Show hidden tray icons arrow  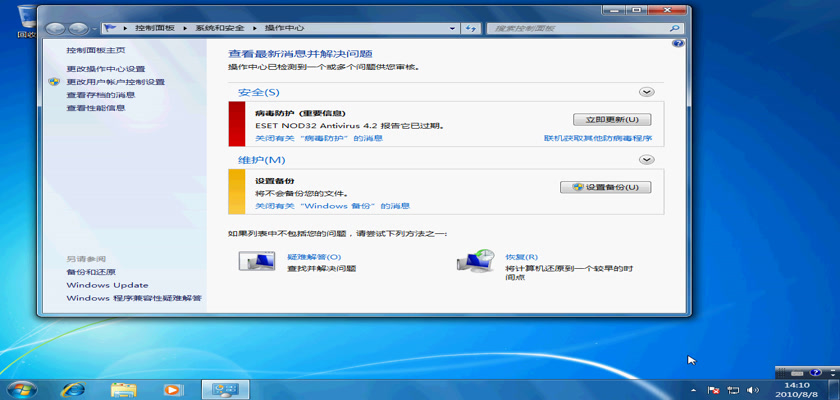pyautogui.click(x=696, y=389)
